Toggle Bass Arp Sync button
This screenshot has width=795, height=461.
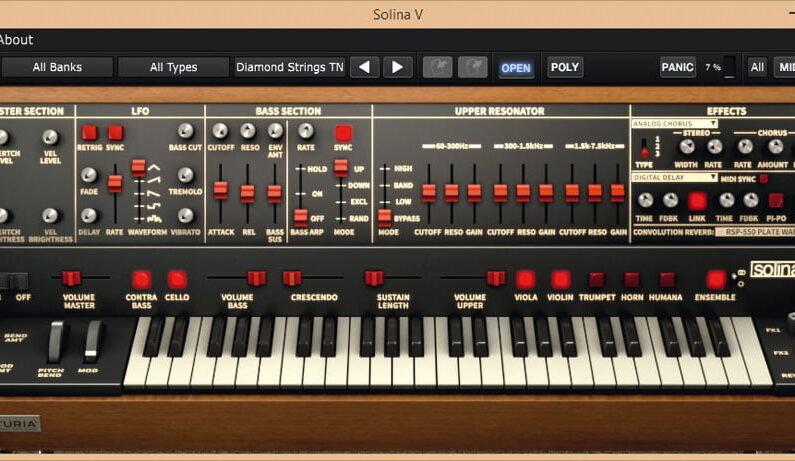pyautogui.click(x=343, y=133)
